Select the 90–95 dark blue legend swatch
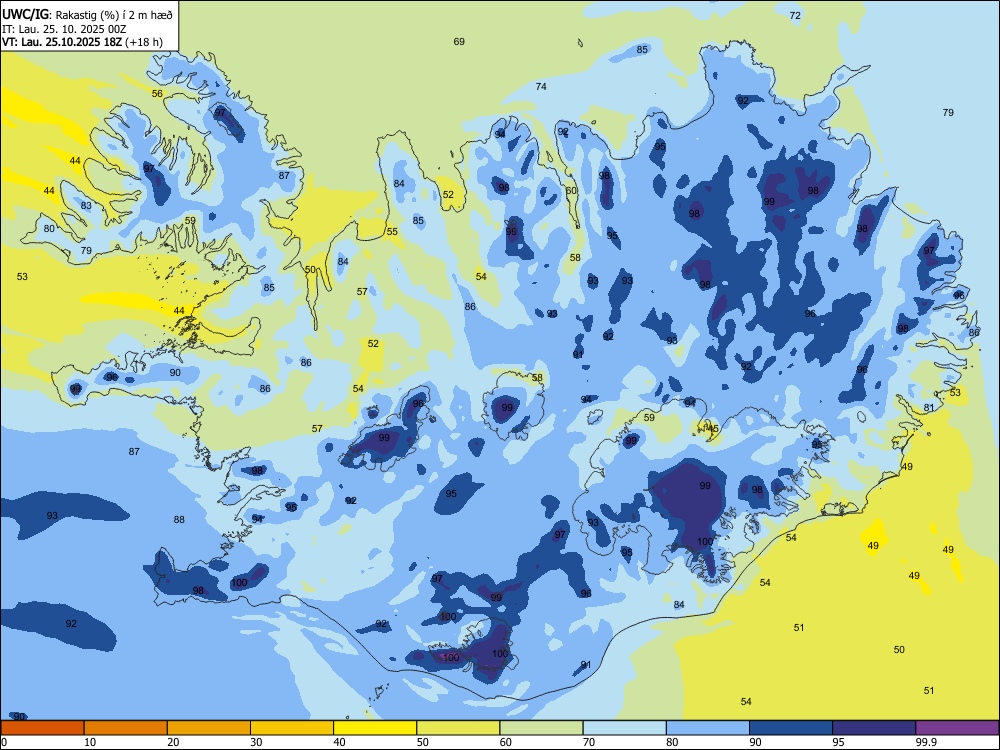Viewport: 1000px width, 750px height. (791, 728)
